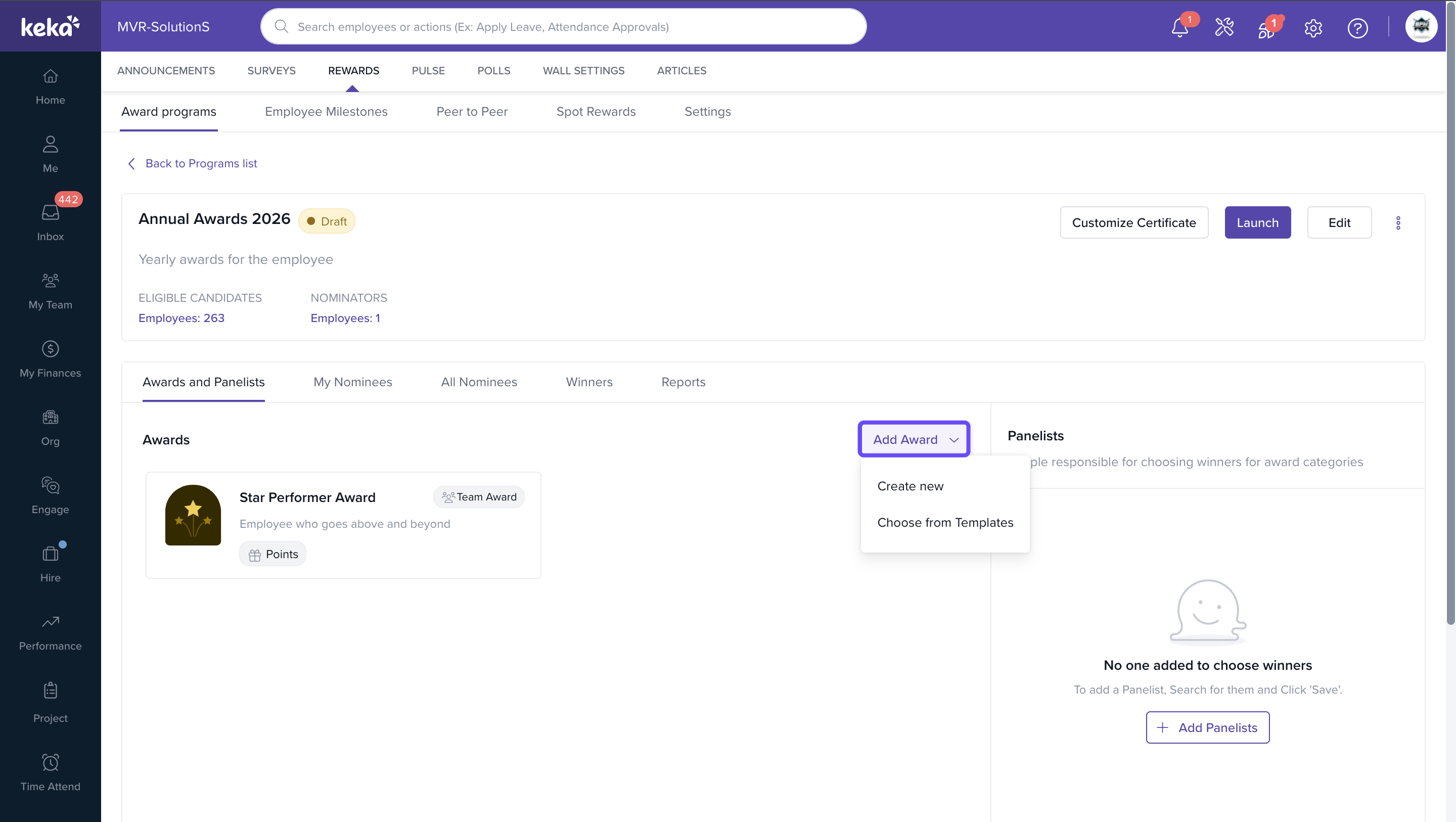Viewport: 1456px width, 822px height.
Task: Open three-dot more options menu
Action: (x=1398, y=223)
